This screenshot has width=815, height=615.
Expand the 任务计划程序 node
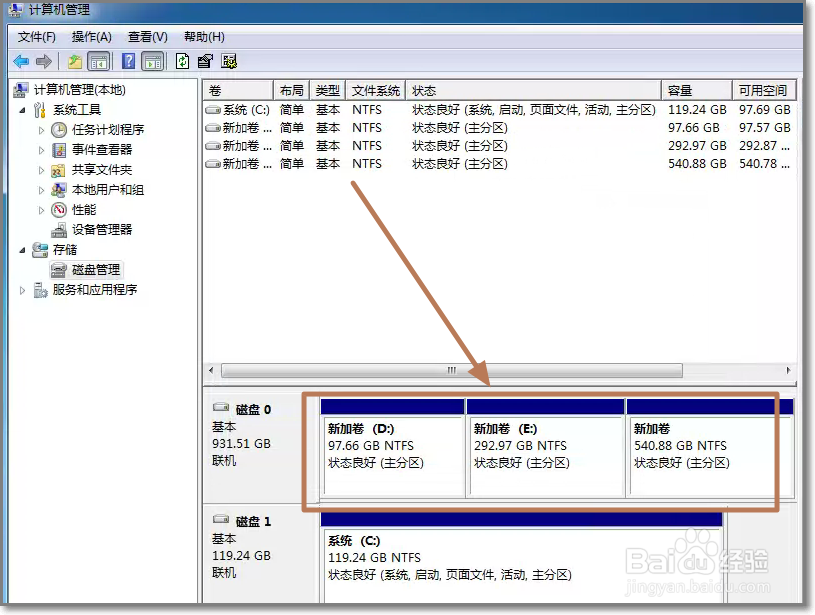(x=41, y=130)
